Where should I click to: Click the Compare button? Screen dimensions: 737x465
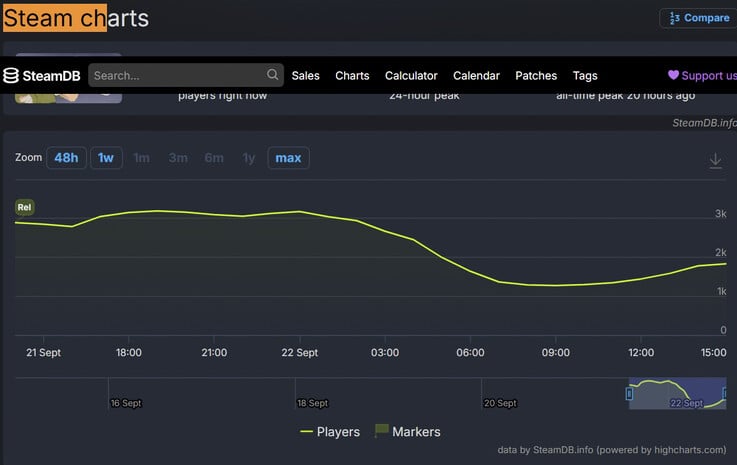tap(699, 18)
